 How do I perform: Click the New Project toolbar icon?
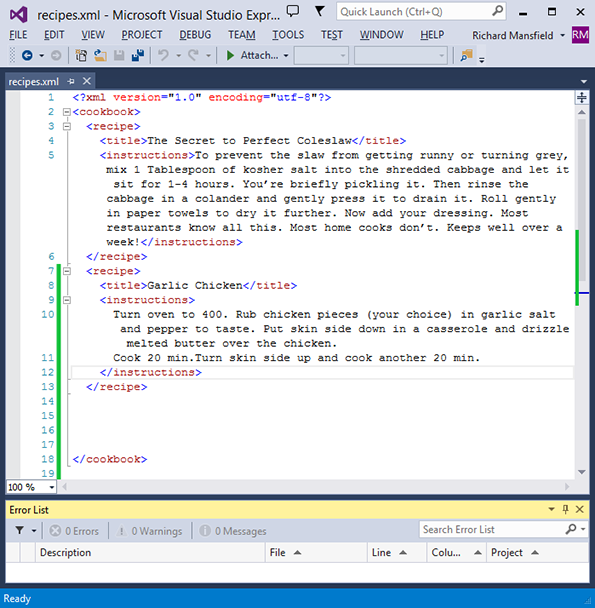tap(81, 55)
